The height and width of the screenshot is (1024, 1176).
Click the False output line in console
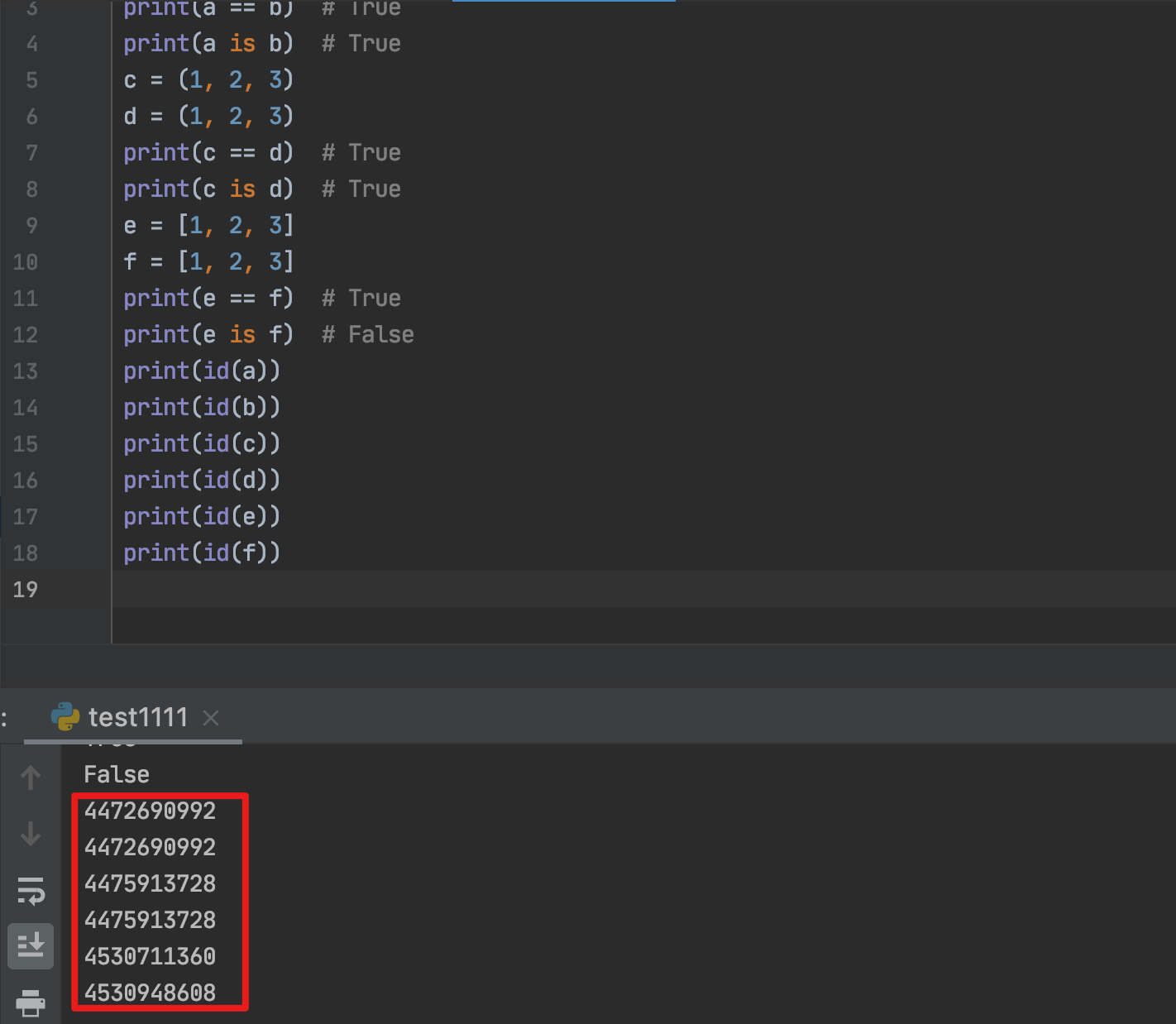(116, 774)
